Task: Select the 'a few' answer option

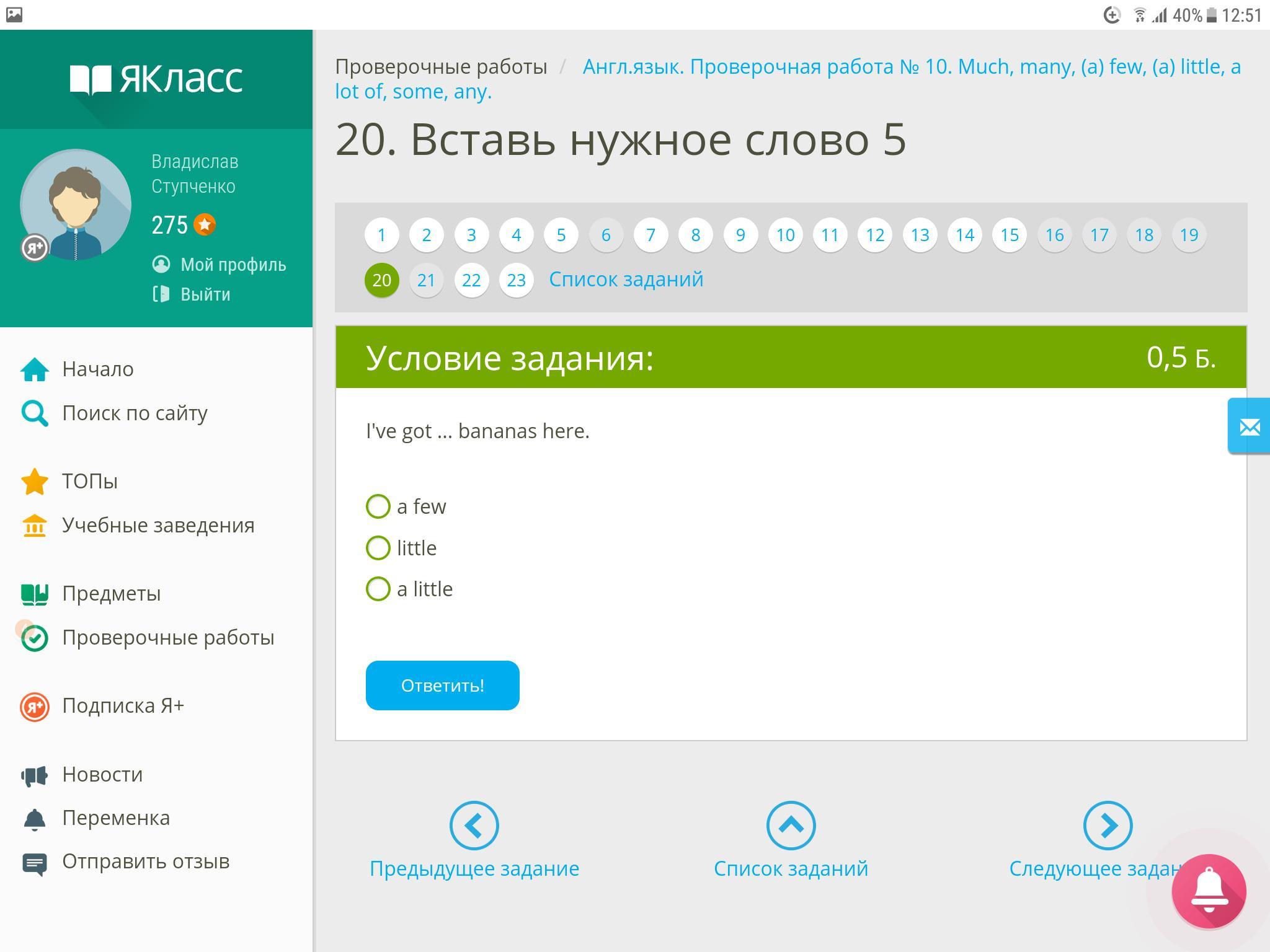Action: (378, 506)
